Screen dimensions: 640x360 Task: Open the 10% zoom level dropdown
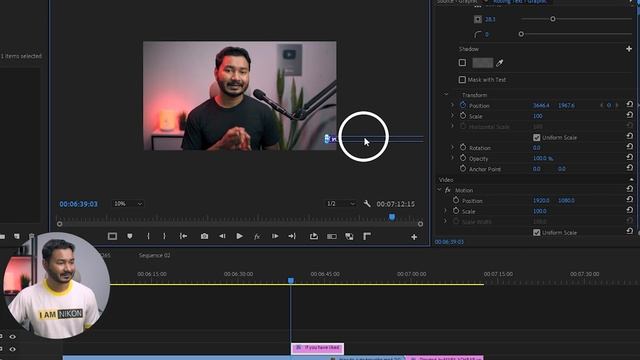pyautogui.click(x=128, y=204)
